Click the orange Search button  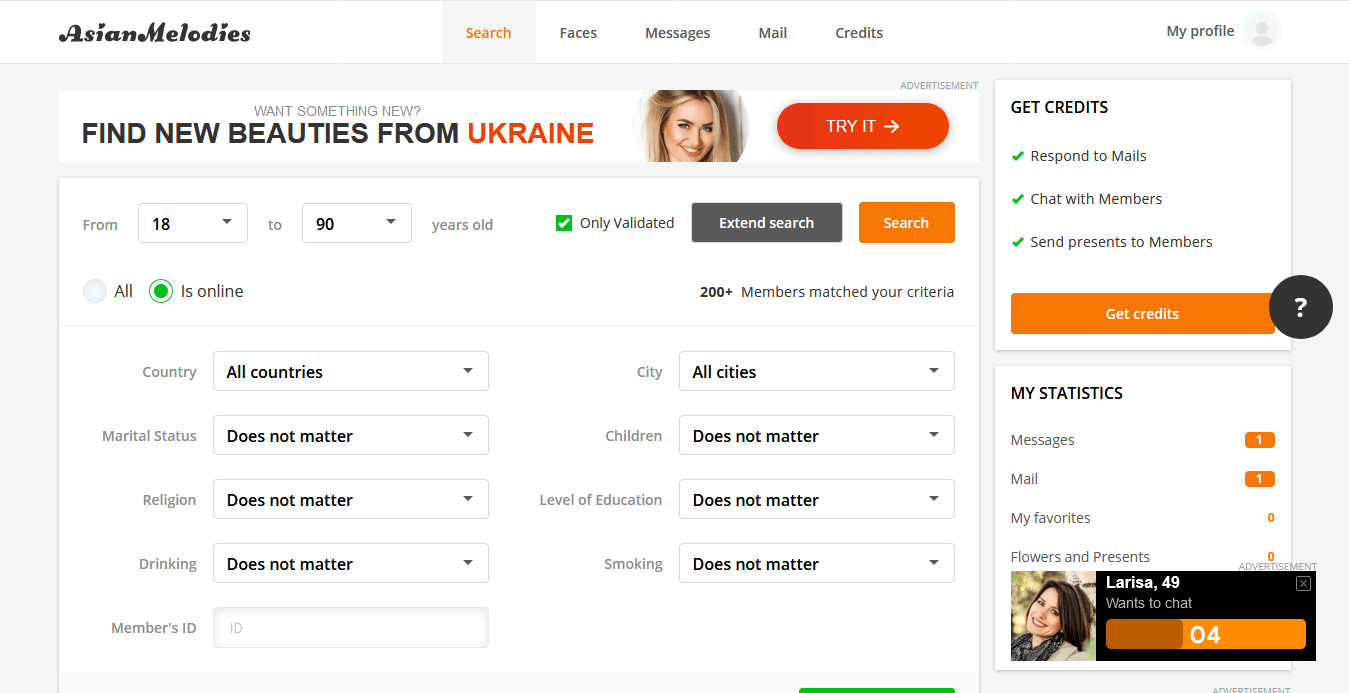[x=906, y=223]
